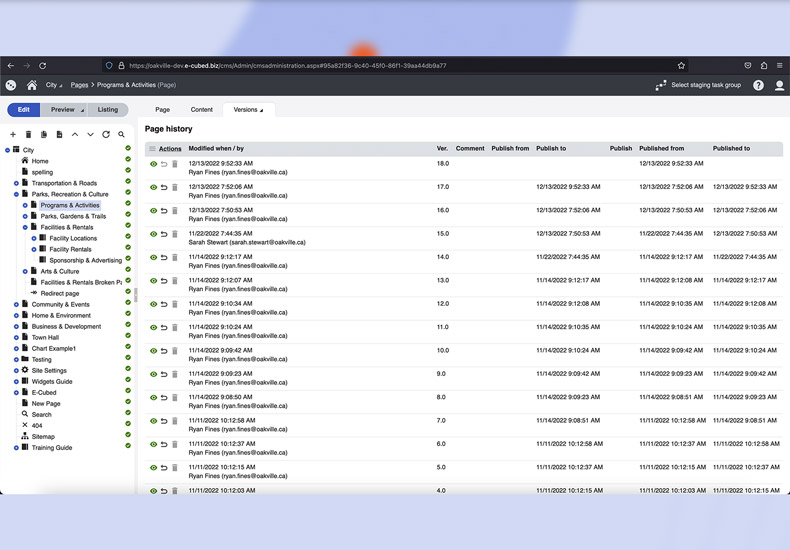790x550 pixels.
Task: Click the refresh icon in the tree toolbar
Action: [106, 134]
